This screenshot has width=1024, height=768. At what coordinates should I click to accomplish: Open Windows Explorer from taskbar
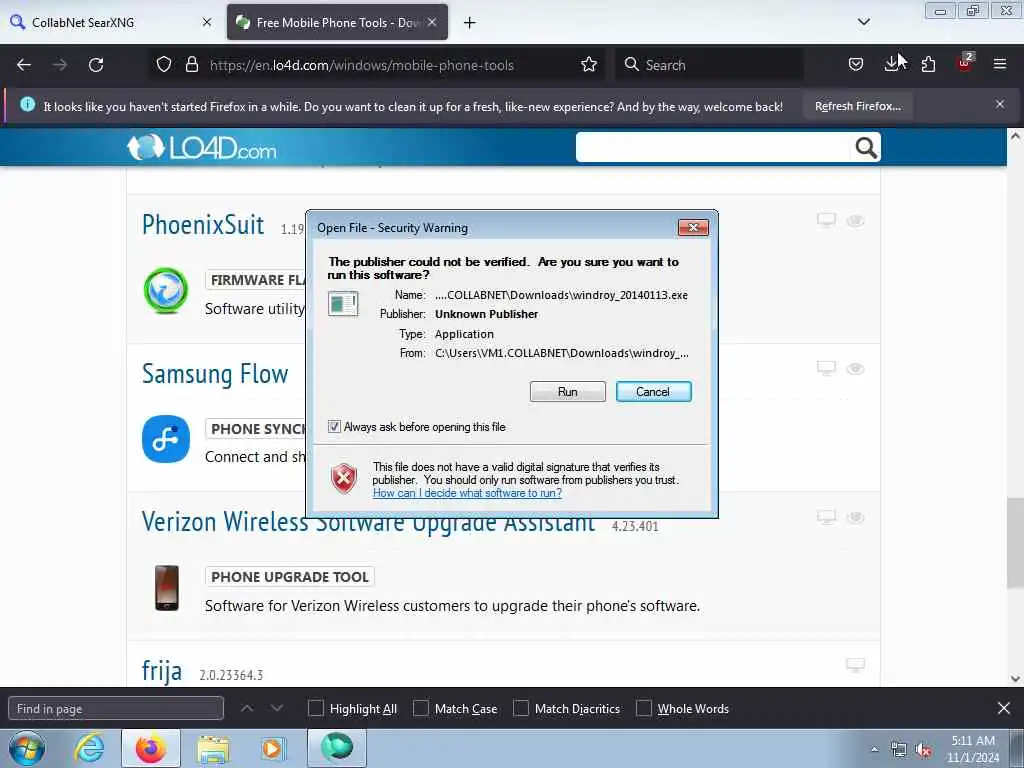(x=213, y=749)
